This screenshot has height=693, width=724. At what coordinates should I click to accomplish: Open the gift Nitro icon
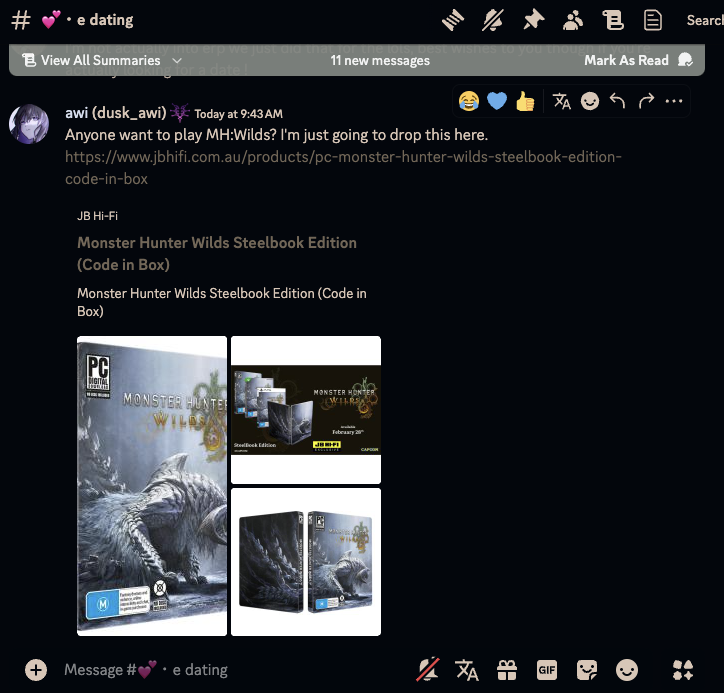507,670
